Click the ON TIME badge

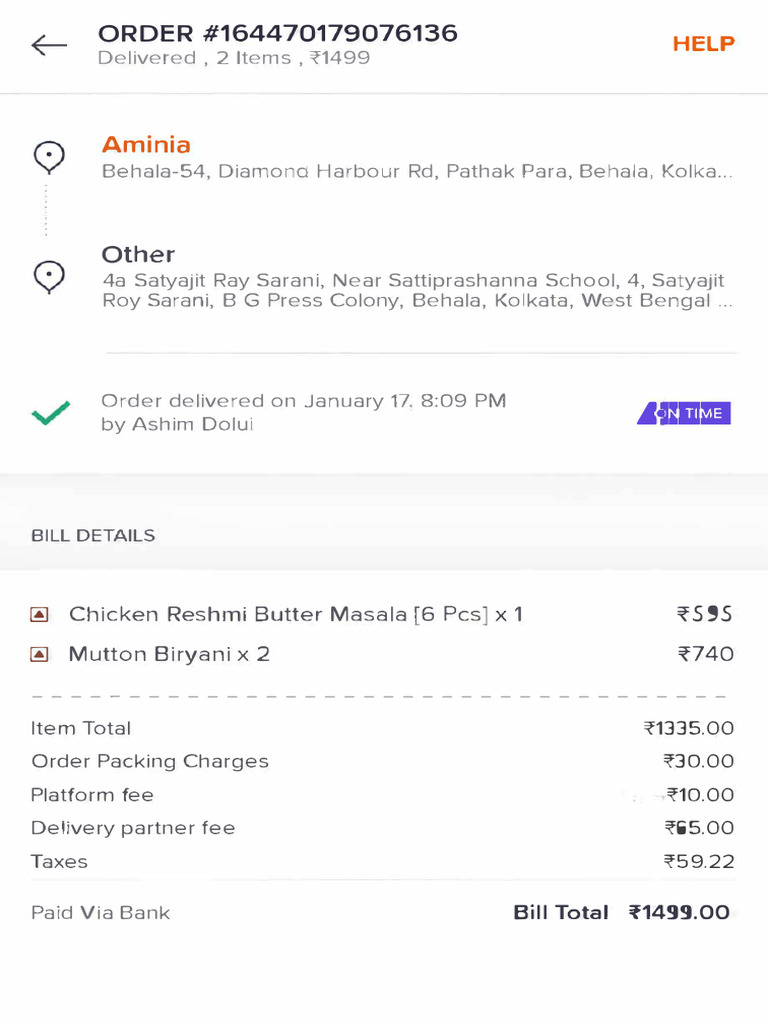[x=685, y=413]
